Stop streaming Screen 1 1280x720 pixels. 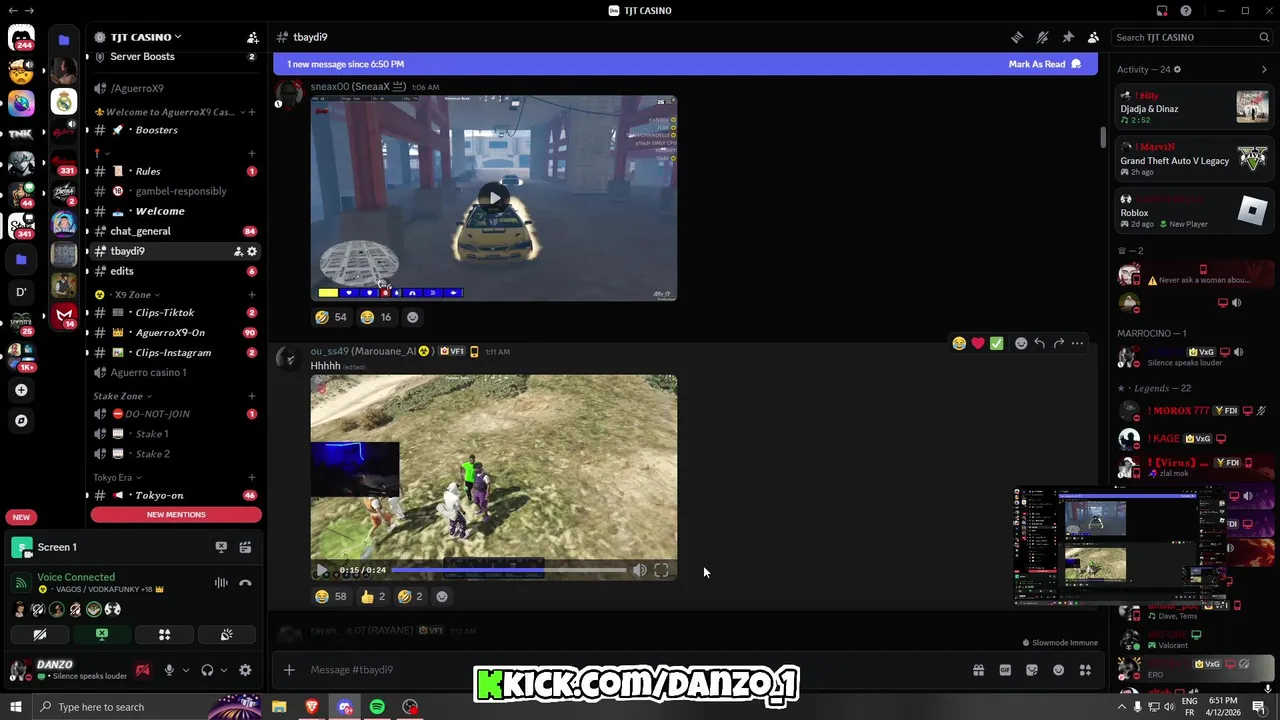tap(221, 547)
